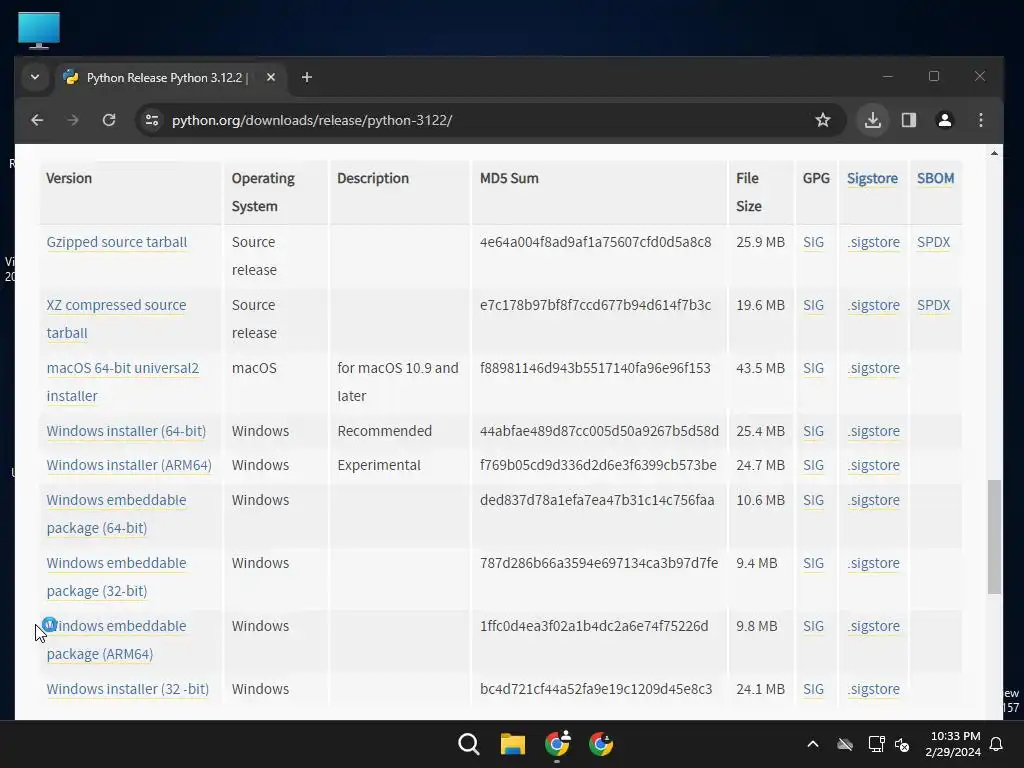Open SIG for Windows installer (ARM64)
Image resolution: width=1024 pixels, height=768 pixels.
click(x=813, y=465)
